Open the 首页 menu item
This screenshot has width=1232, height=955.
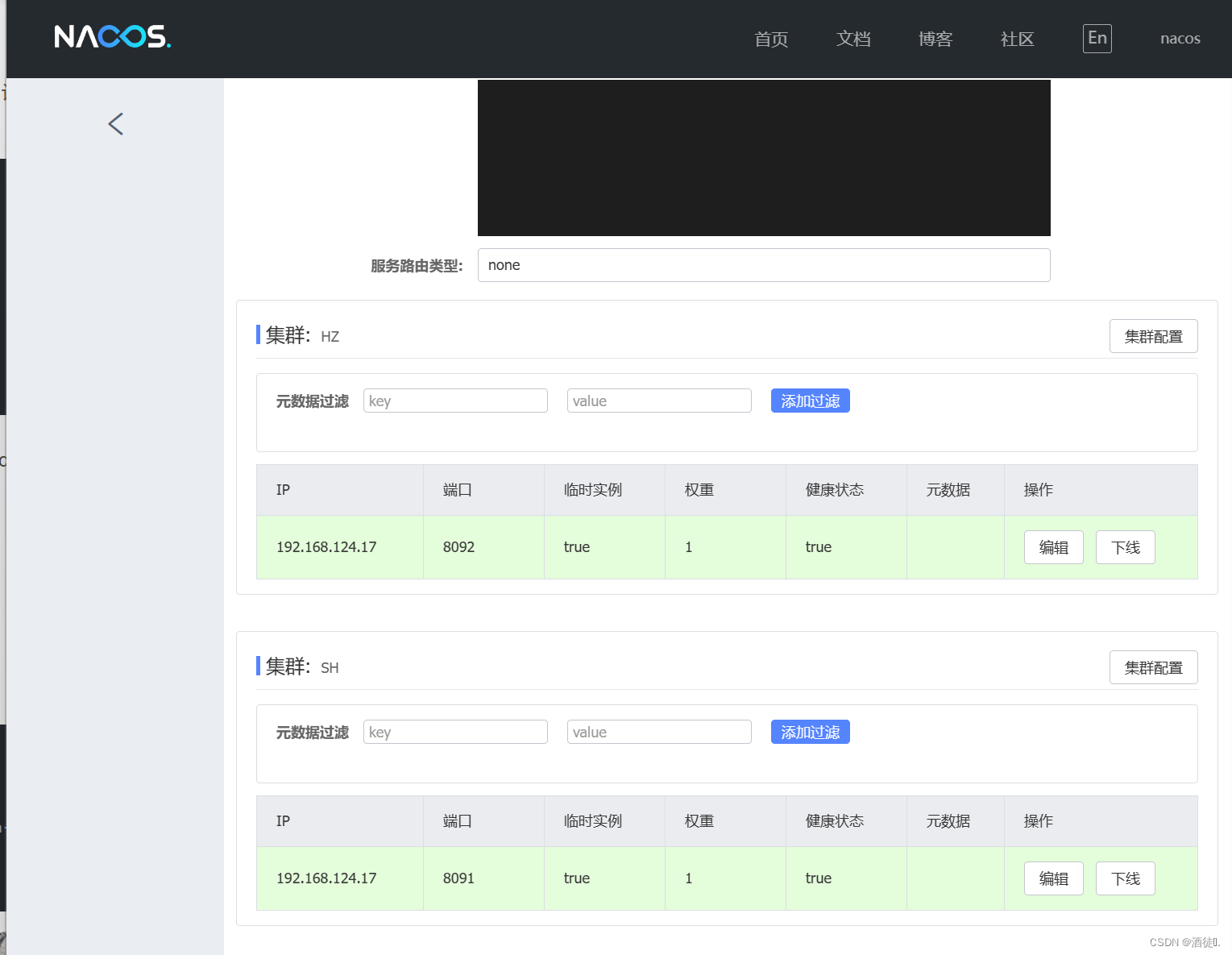[771, 39]
